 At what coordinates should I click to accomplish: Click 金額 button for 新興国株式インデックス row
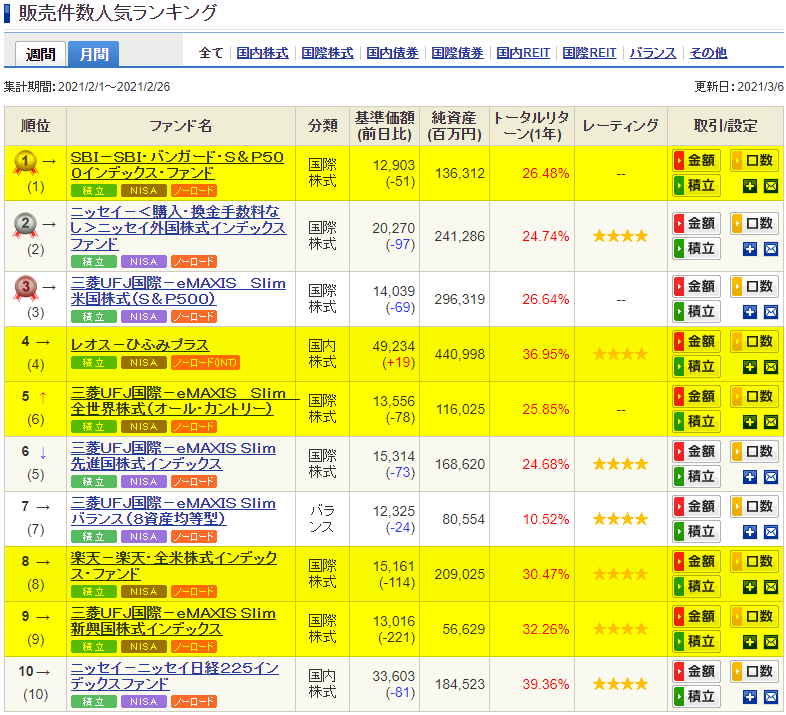click(696, 616)
